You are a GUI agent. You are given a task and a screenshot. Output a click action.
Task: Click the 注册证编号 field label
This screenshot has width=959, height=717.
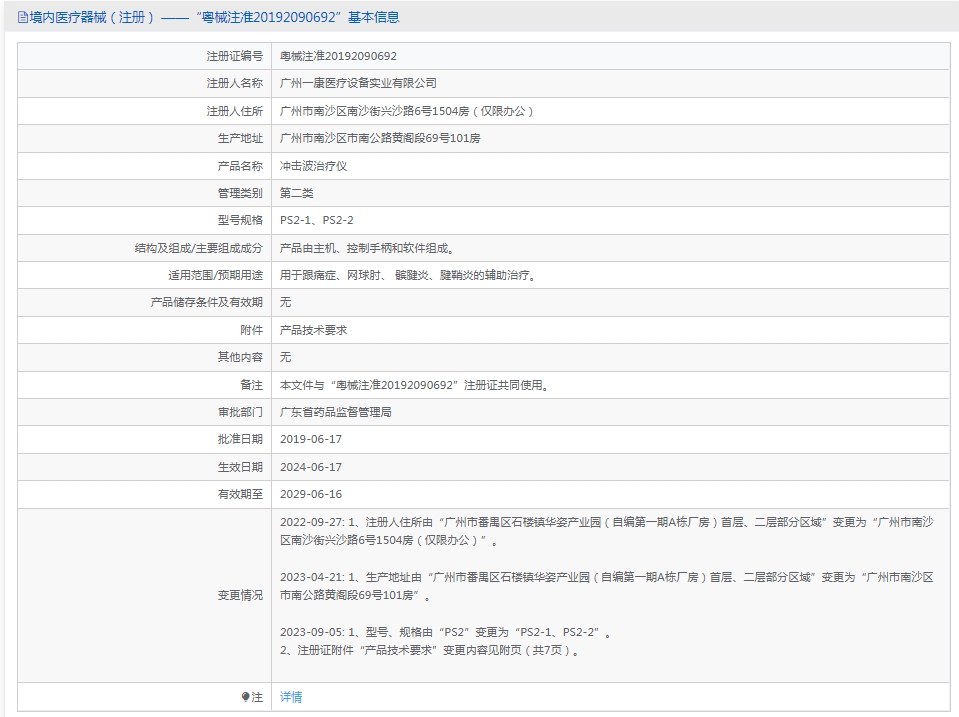(234, 56)
